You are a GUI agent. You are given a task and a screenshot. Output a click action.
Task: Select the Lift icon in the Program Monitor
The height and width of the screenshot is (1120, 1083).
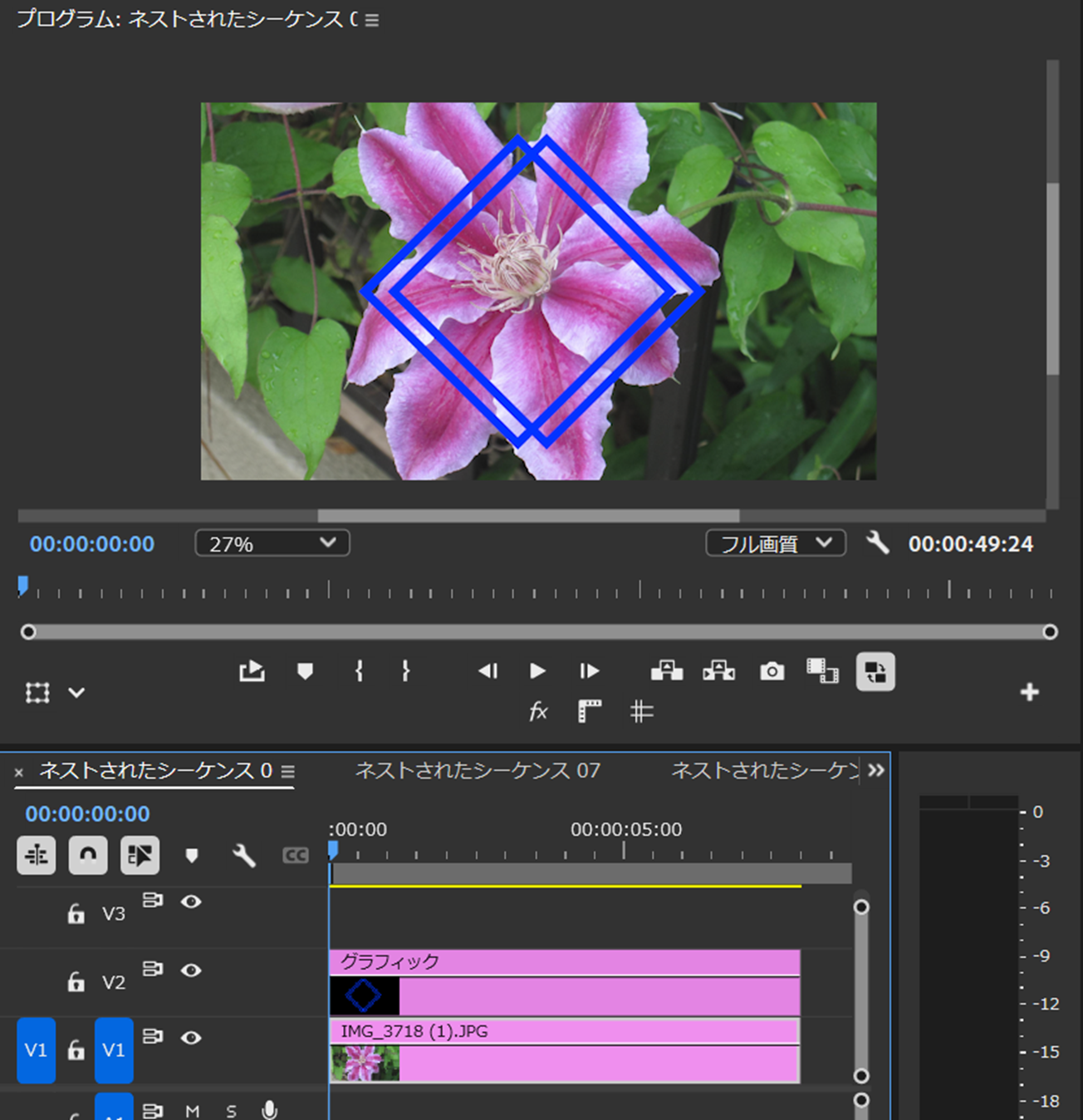click(668, 671)
